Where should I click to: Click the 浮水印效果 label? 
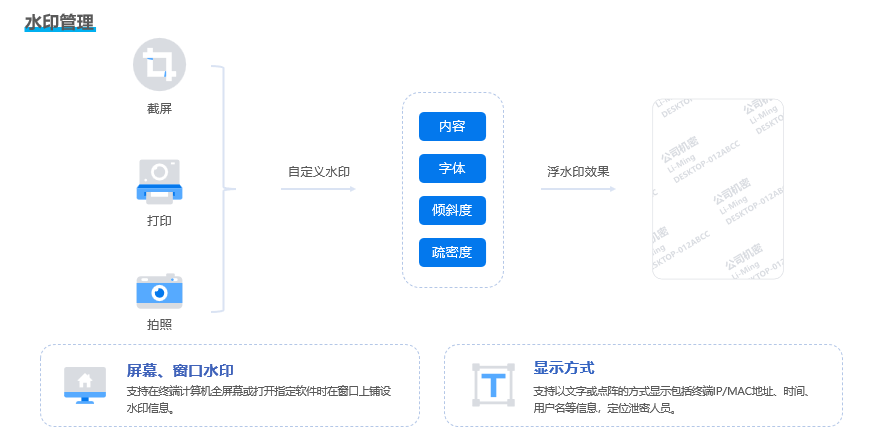pos(578,171)
